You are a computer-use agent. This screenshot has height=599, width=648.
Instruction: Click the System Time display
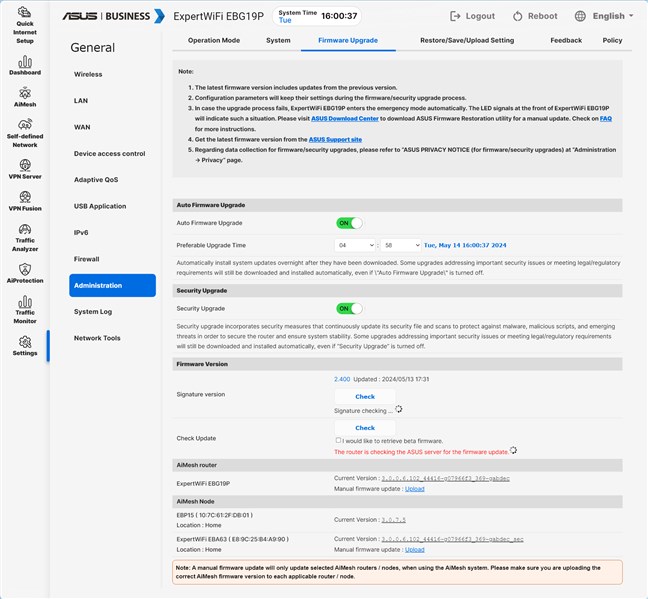click(317, 16)
